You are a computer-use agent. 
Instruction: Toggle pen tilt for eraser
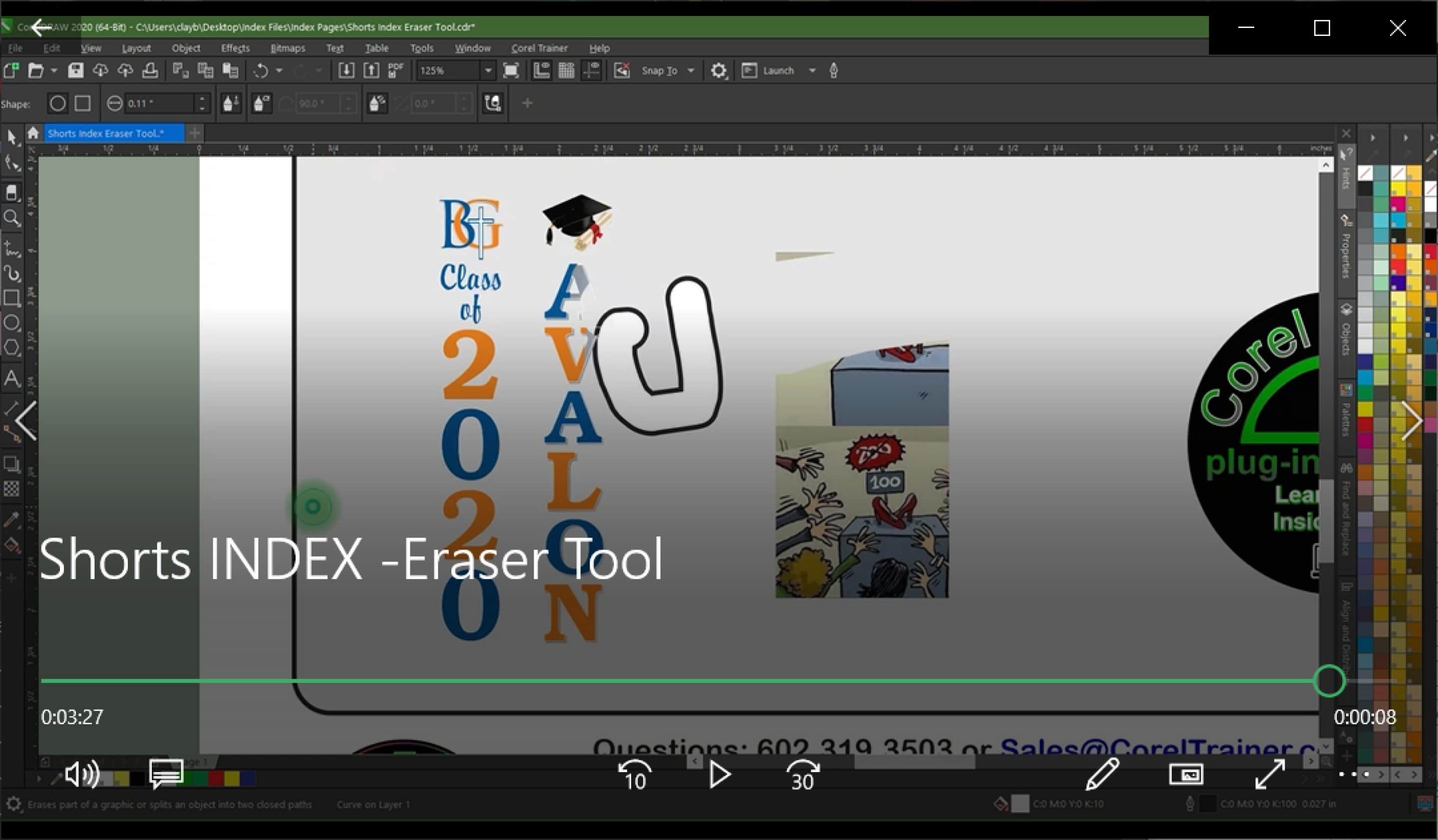(x=261, y=103)
